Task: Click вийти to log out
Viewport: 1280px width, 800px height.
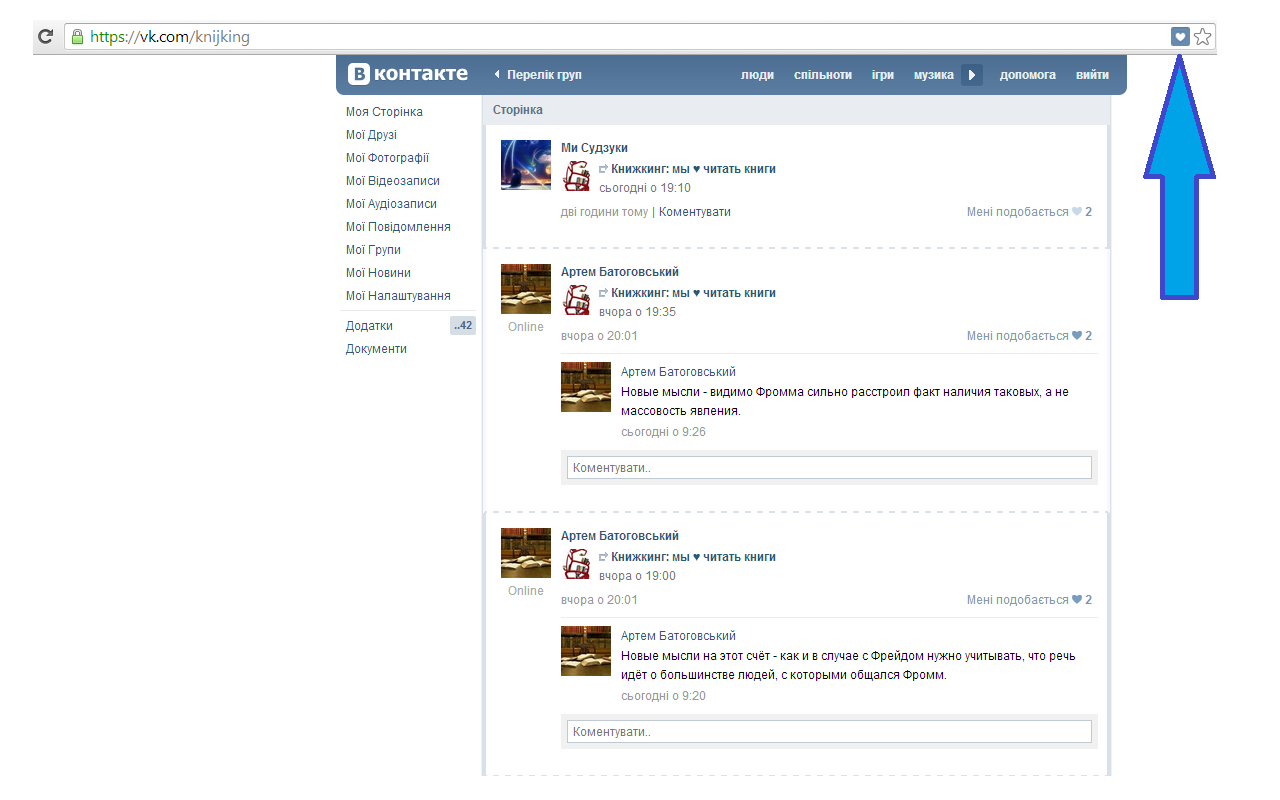Action: (1092, 74)
